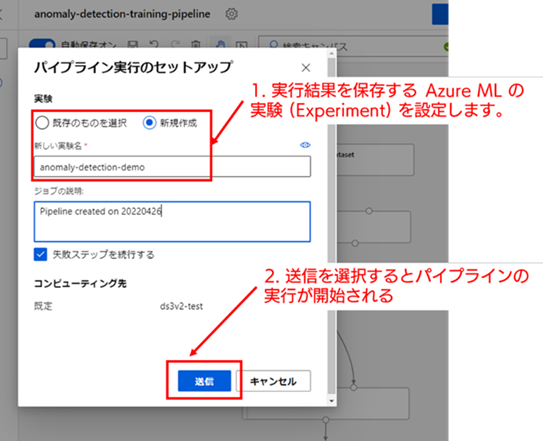Image resolution: width=543 pixels, height=441 pixels.
Task: Click the select pointer tool icon
Action: [241, 44]
